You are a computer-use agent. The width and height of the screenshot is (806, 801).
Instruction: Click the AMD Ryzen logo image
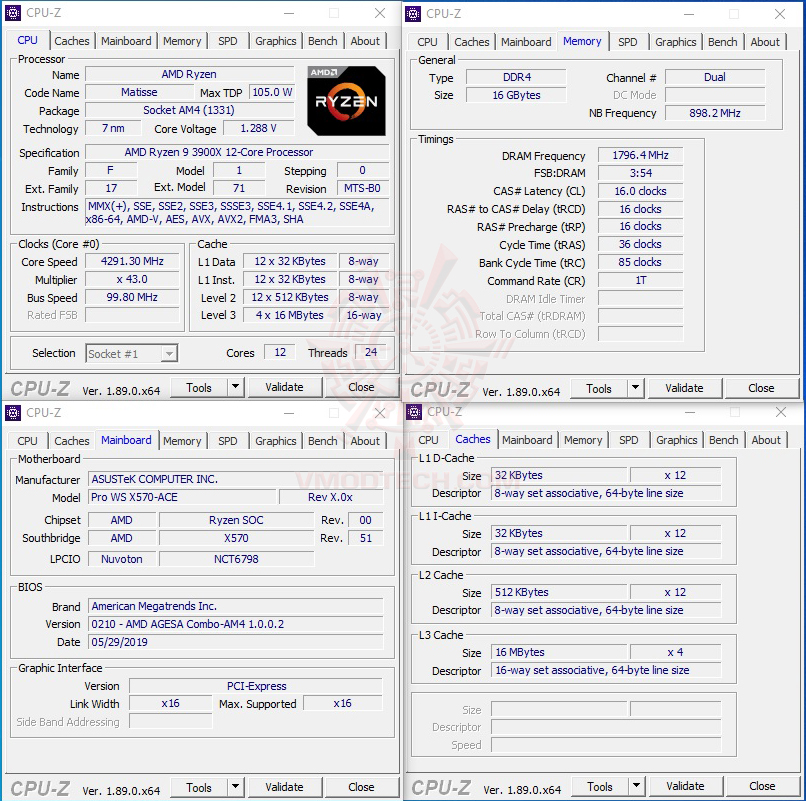point(346,100)
